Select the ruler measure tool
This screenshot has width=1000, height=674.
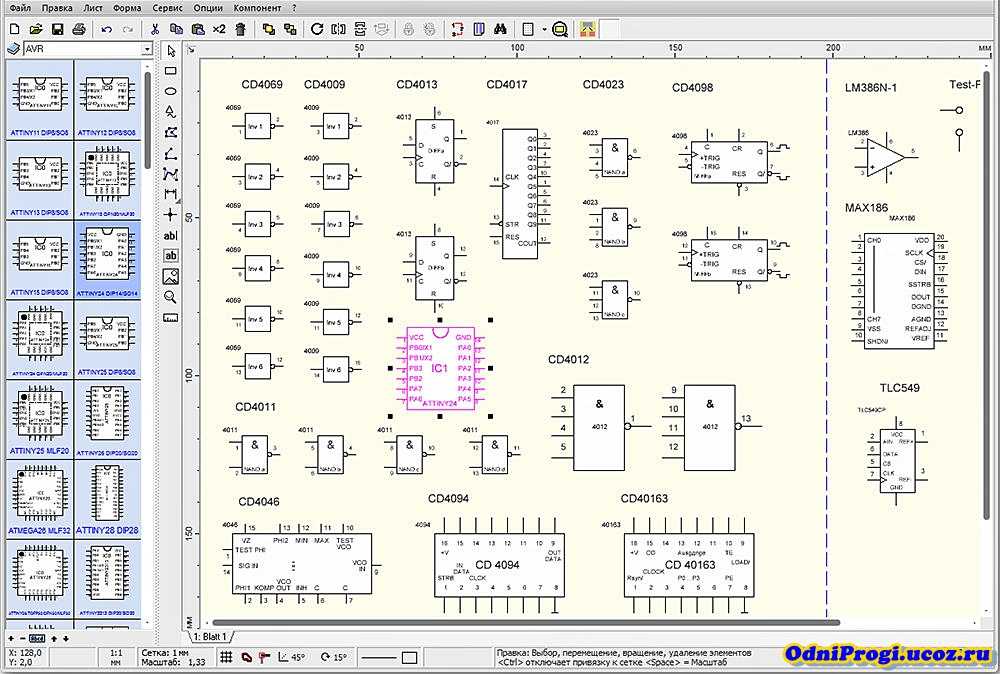click(x=170, y=318)
